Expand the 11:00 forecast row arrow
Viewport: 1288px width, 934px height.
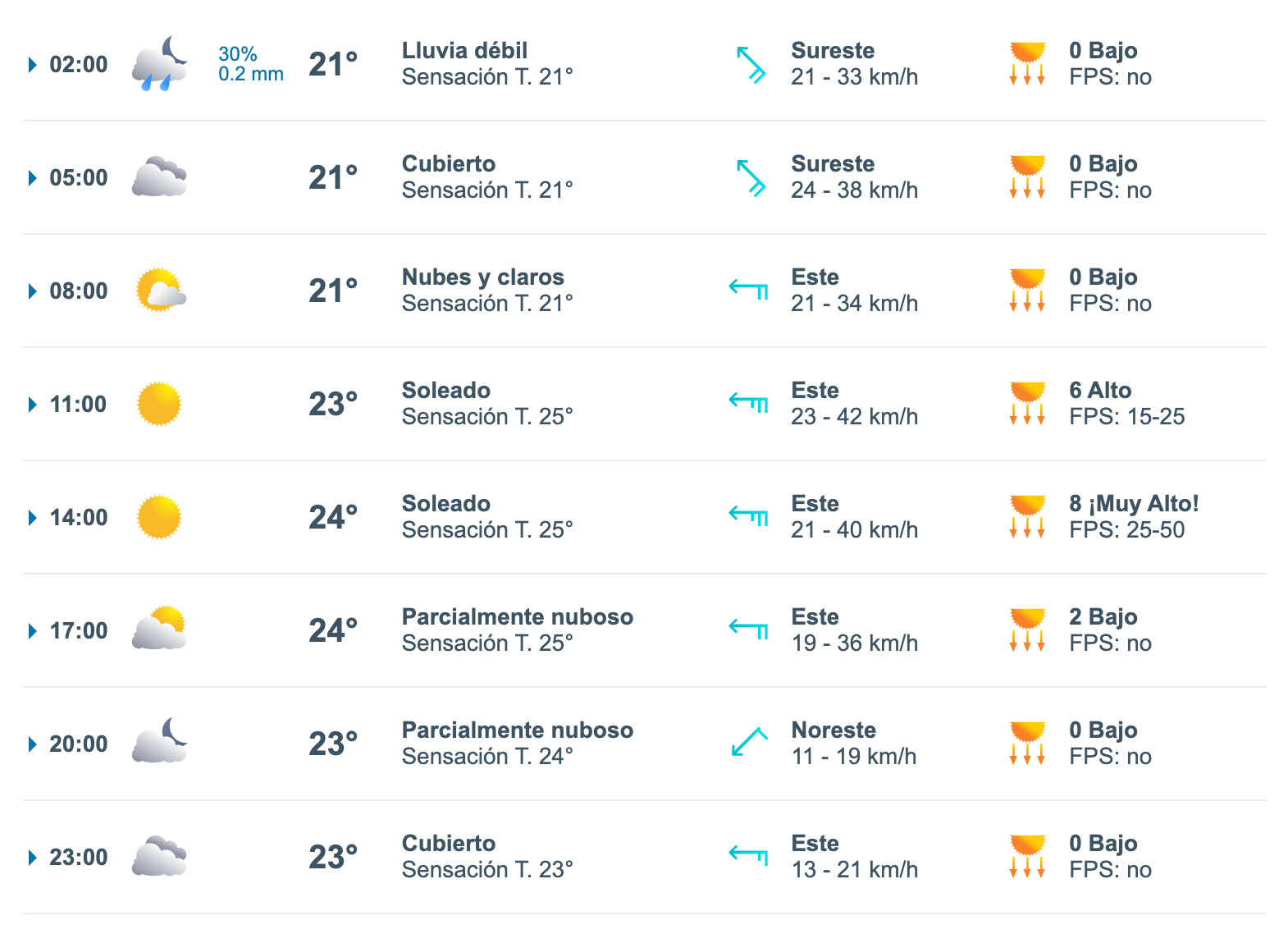33,405
